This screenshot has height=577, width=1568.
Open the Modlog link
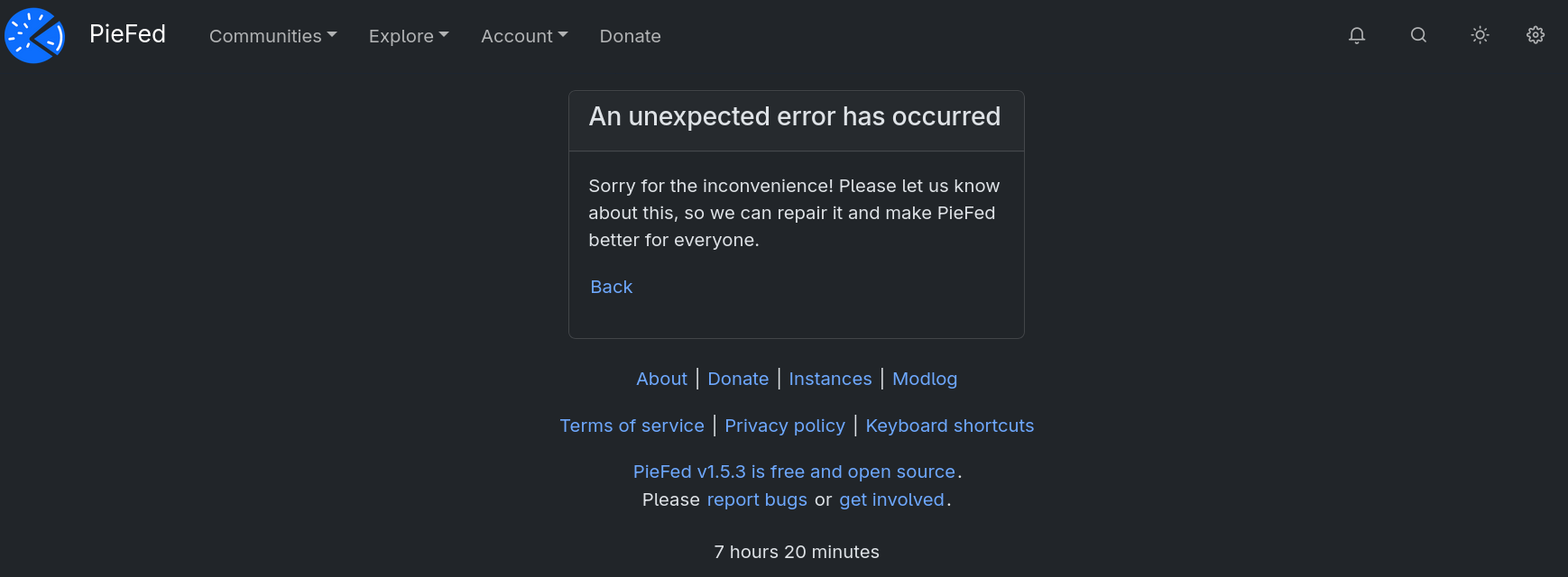click(924, 379)
